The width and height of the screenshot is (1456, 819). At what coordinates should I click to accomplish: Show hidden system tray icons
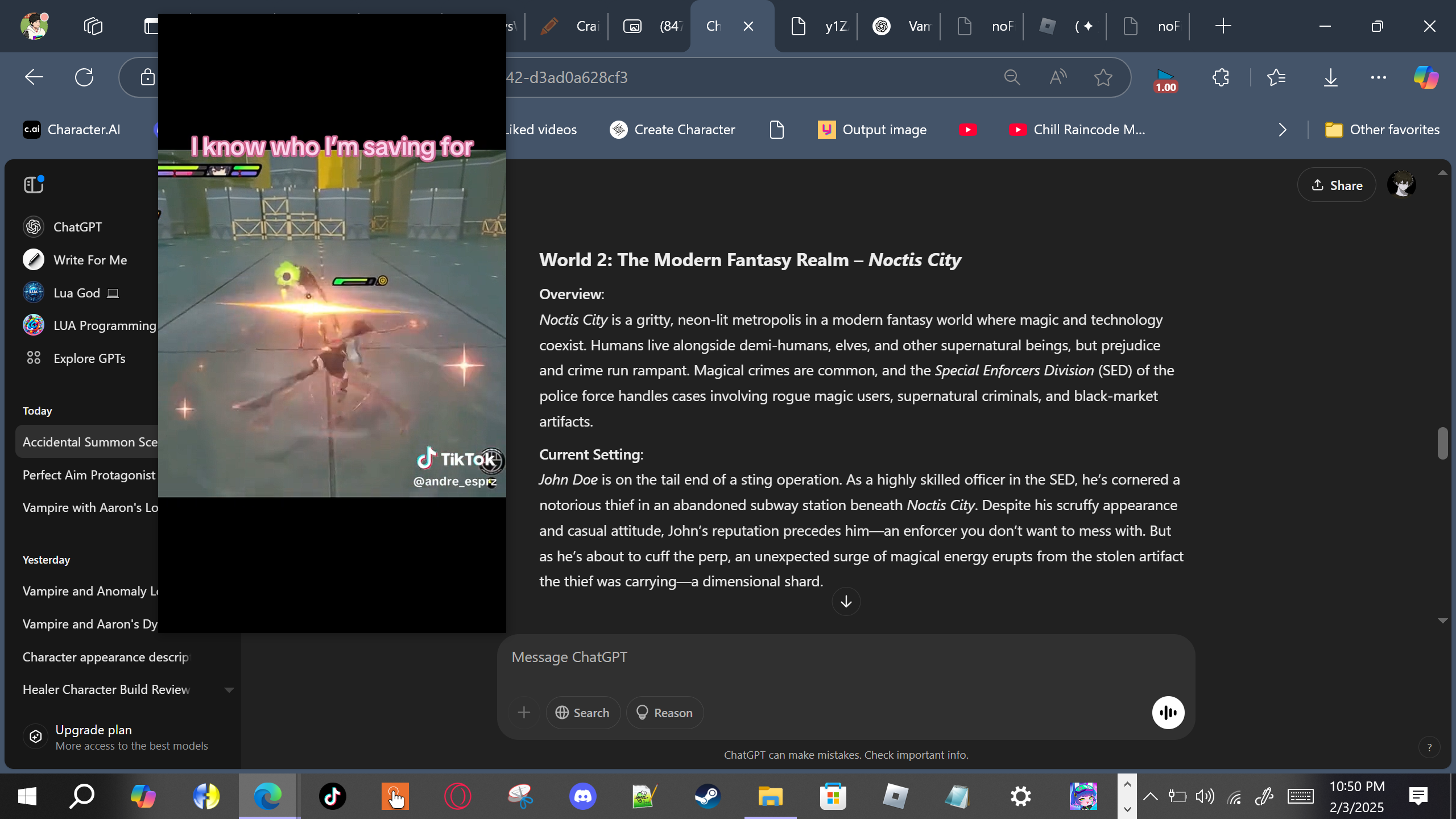point(1150,796)
